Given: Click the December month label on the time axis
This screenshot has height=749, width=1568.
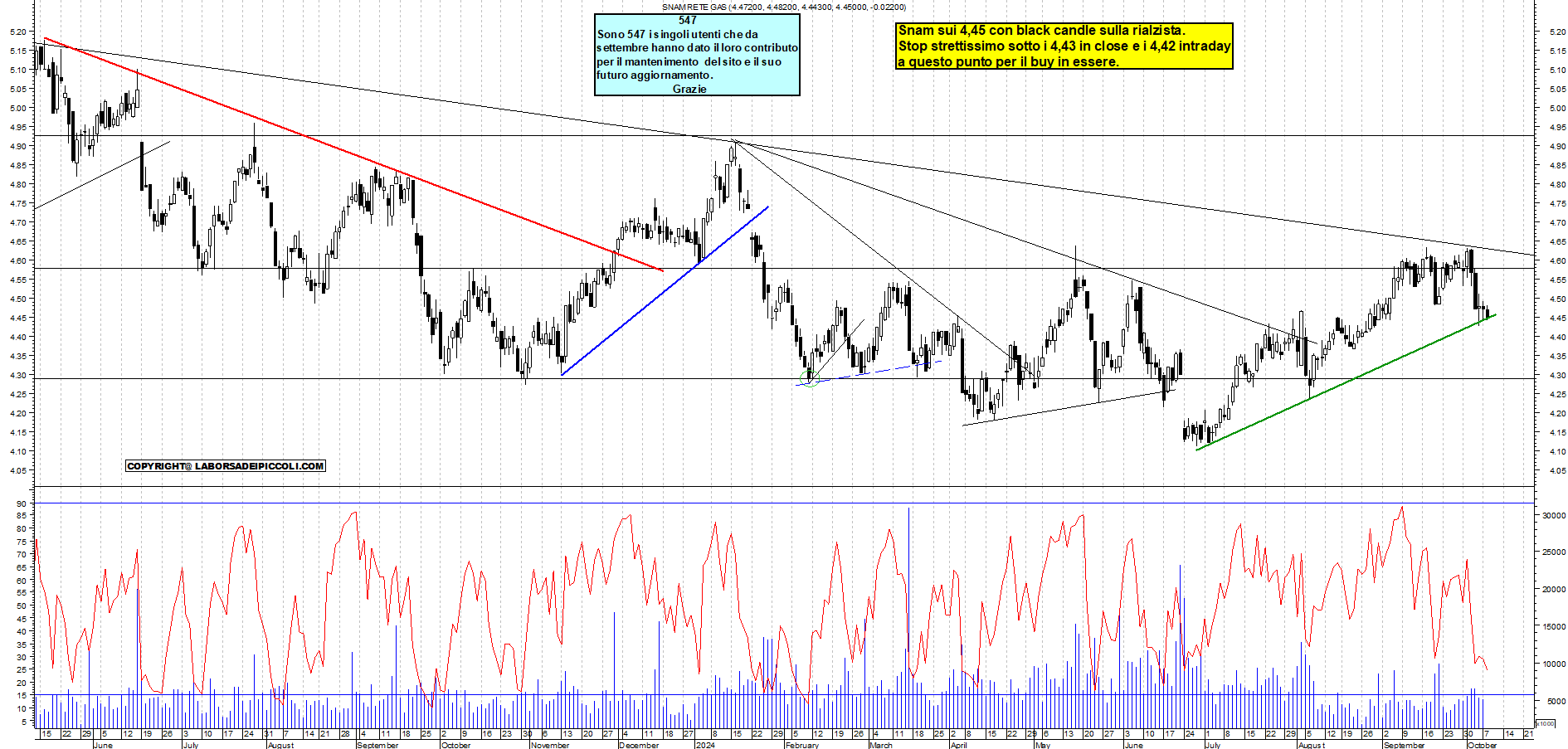Looking at the screenshot, I should tap(639, 745).
